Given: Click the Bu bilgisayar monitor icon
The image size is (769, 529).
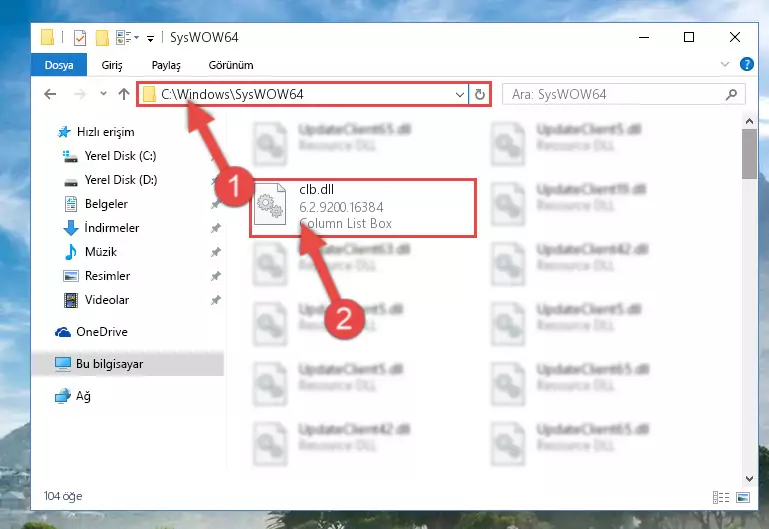Looking at the screenshot, I should 63,364.
